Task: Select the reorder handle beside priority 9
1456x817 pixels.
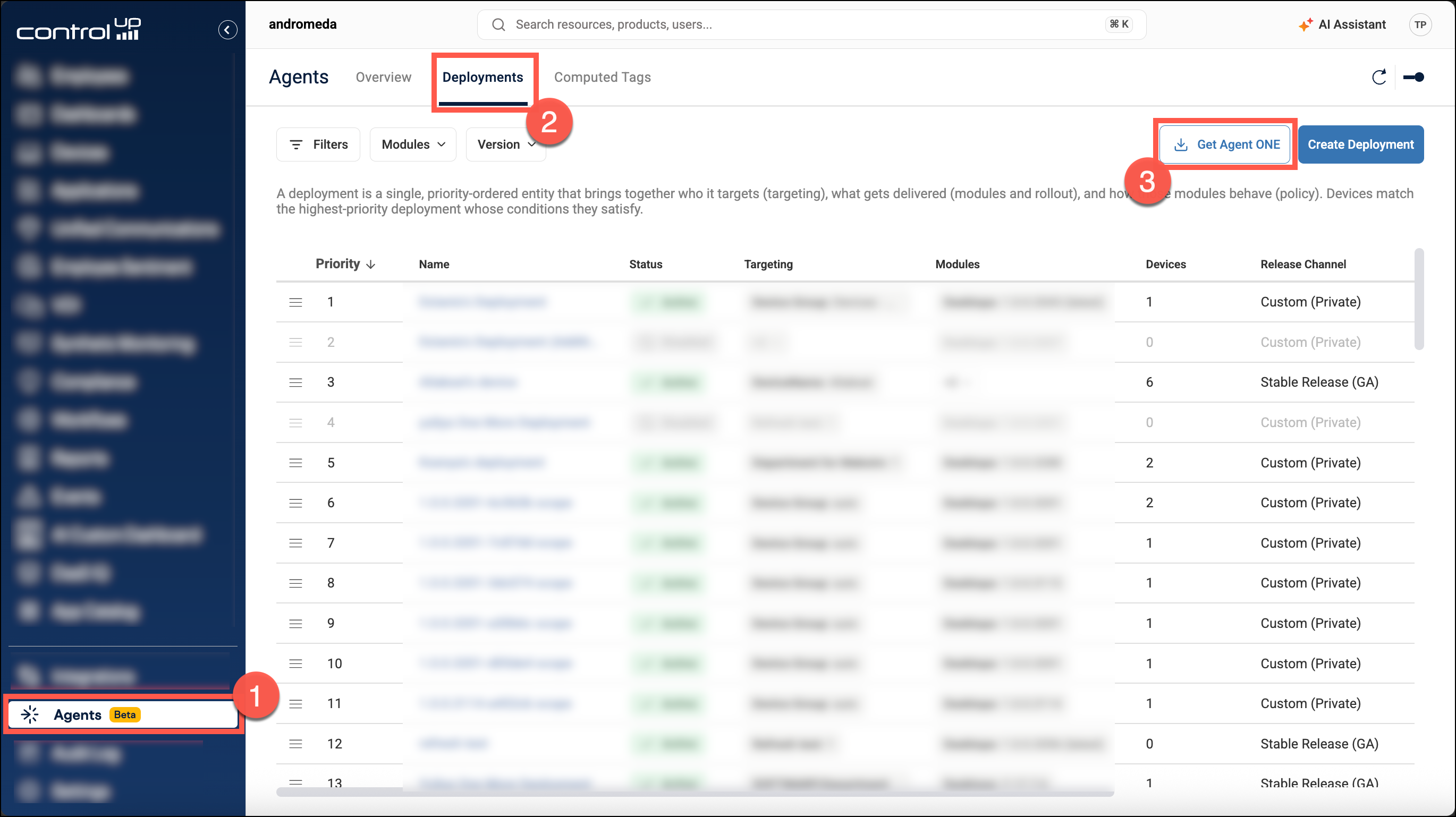Action: coord(295,623)
